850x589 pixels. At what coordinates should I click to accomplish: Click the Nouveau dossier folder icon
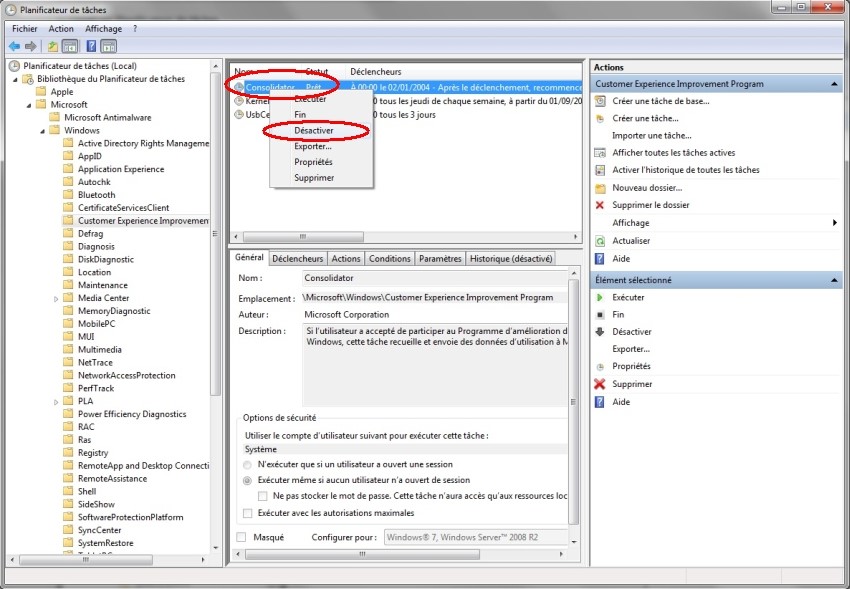(x=600, y=188)
